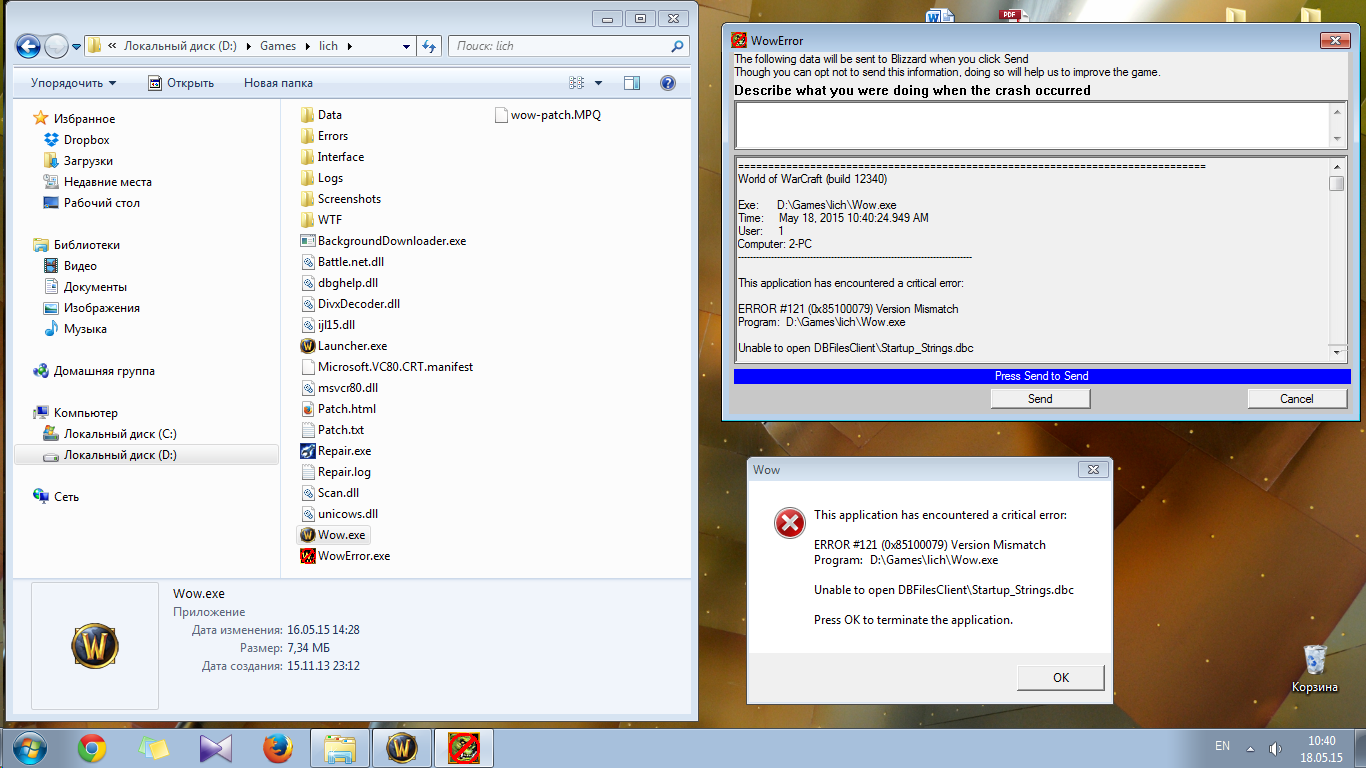The height and width of the screenshot is (768, 1366).
Task: Click EN language indicator in taskbar
Action: 1222,746
